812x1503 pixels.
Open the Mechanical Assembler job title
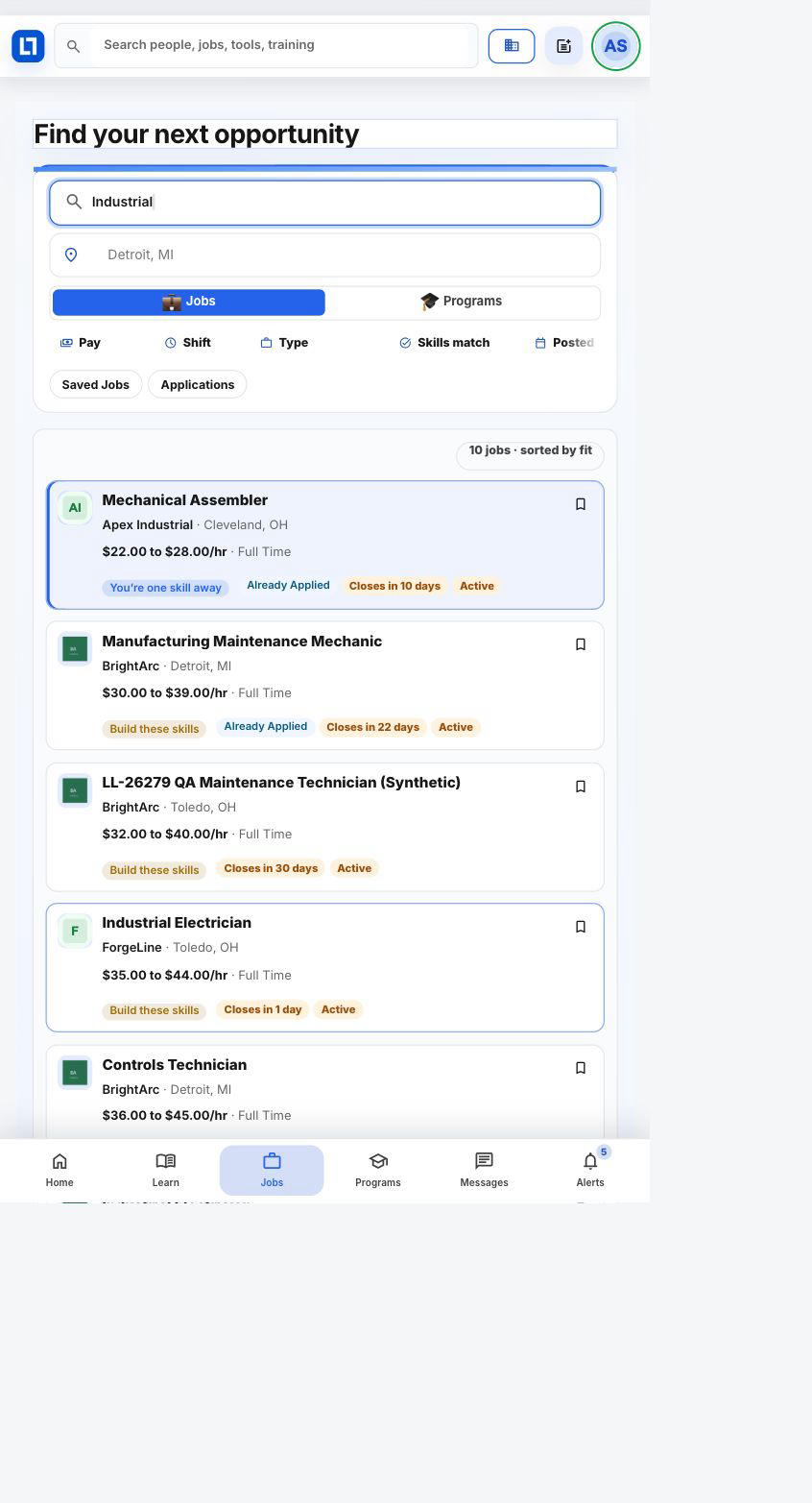pos(185,500)
